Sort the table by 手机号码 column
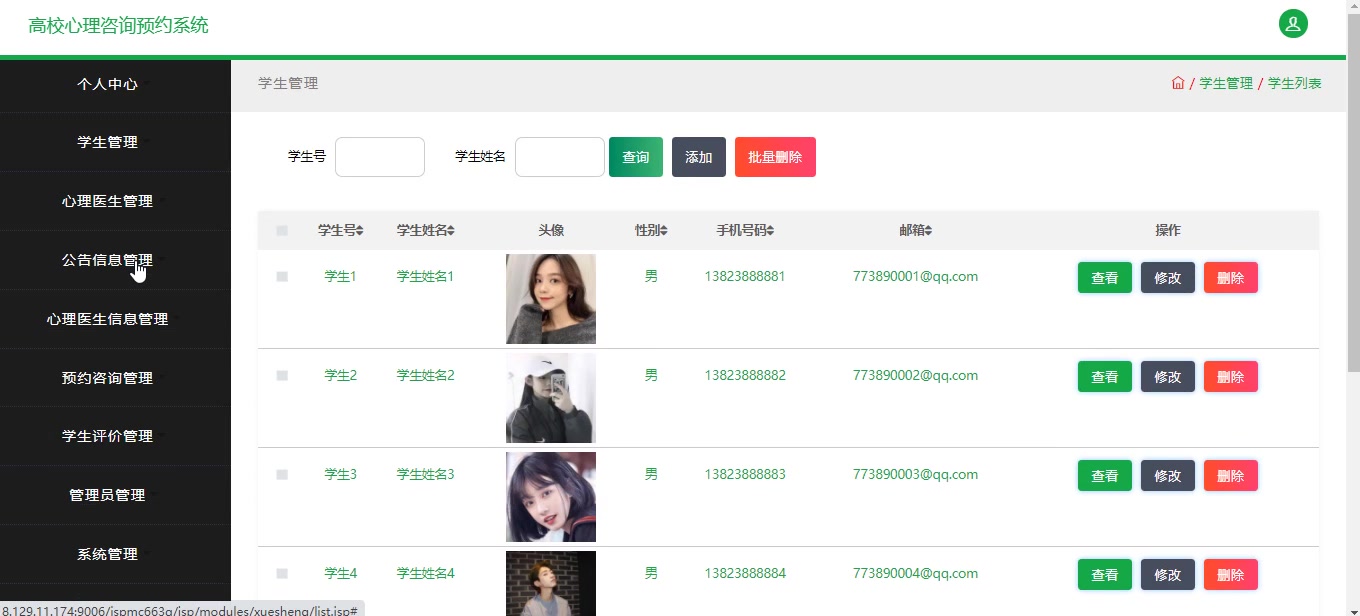The height and width of the screenshot is (616, 1360). [x=745, y=230]
